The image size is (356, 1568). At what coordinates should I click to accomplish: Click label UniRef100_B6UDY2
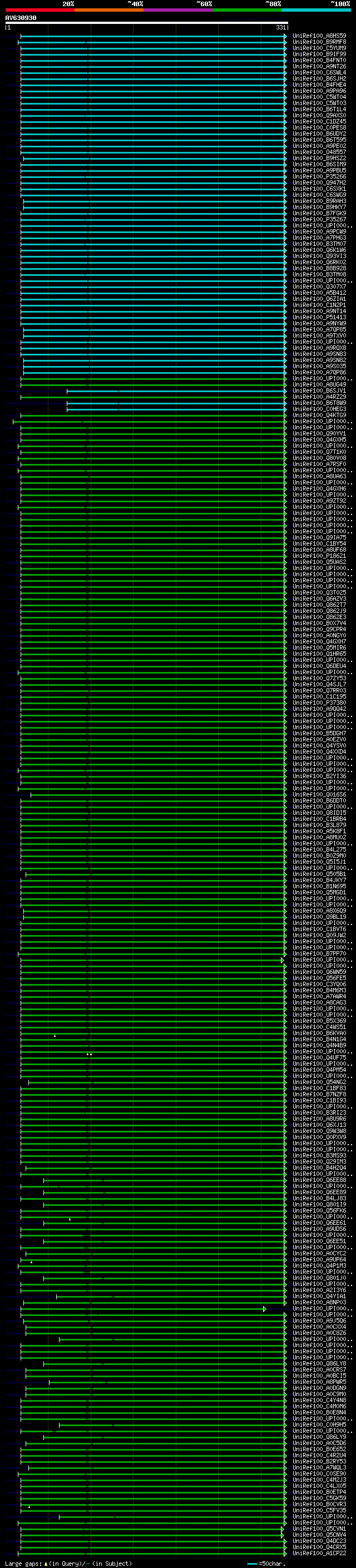click(x=319, y=134)
